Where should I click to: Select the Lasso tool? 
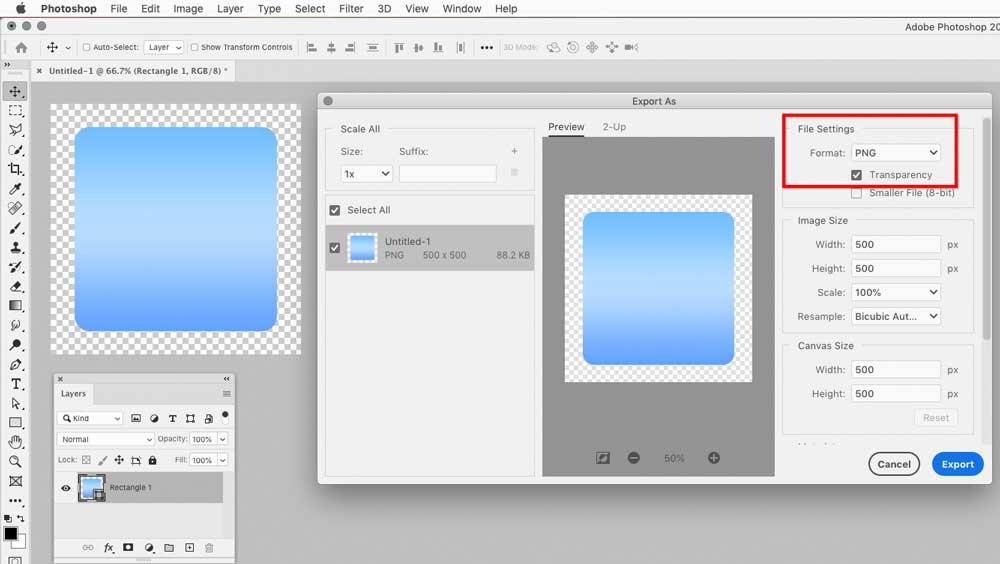pyautogui.click(x=15, y=130)
